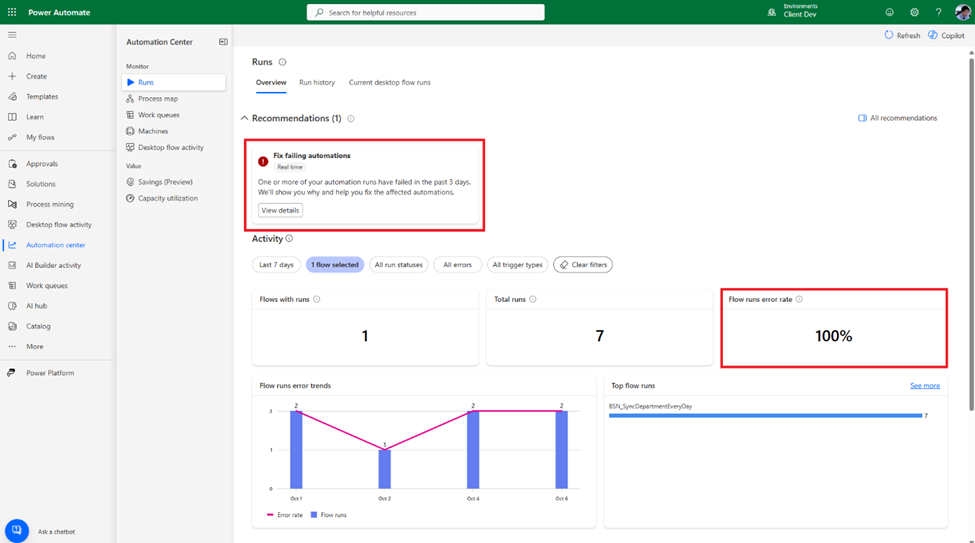Click the All recommendations link

tap(897, 118)
